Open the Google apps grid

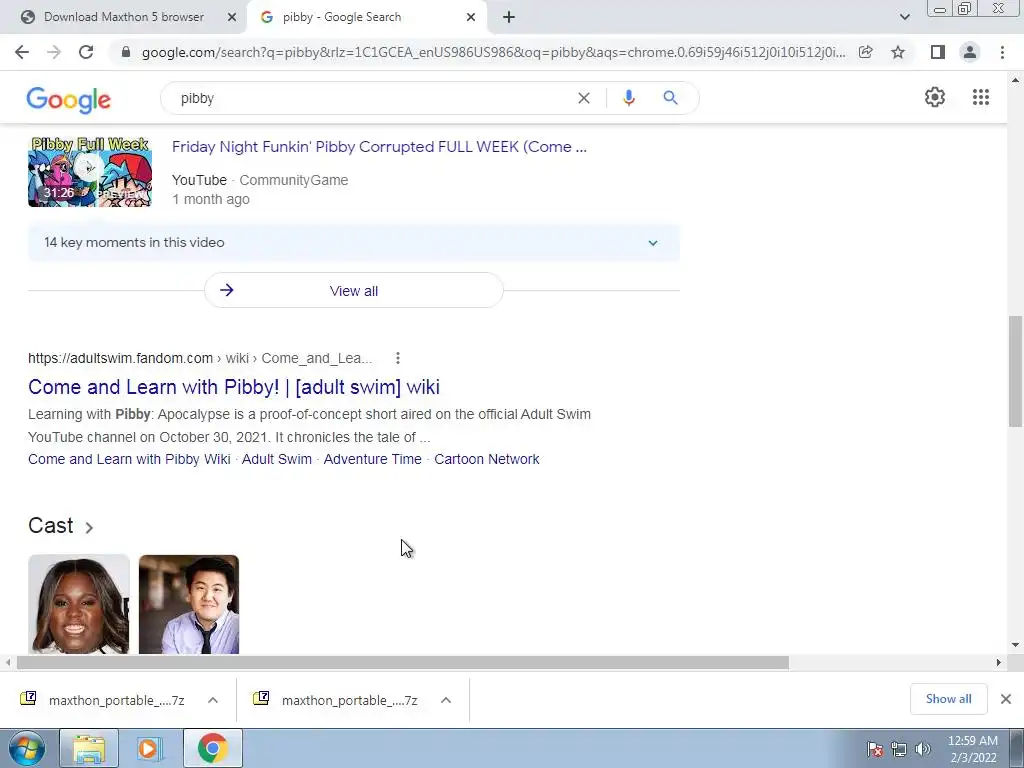(x=980, y=97)
